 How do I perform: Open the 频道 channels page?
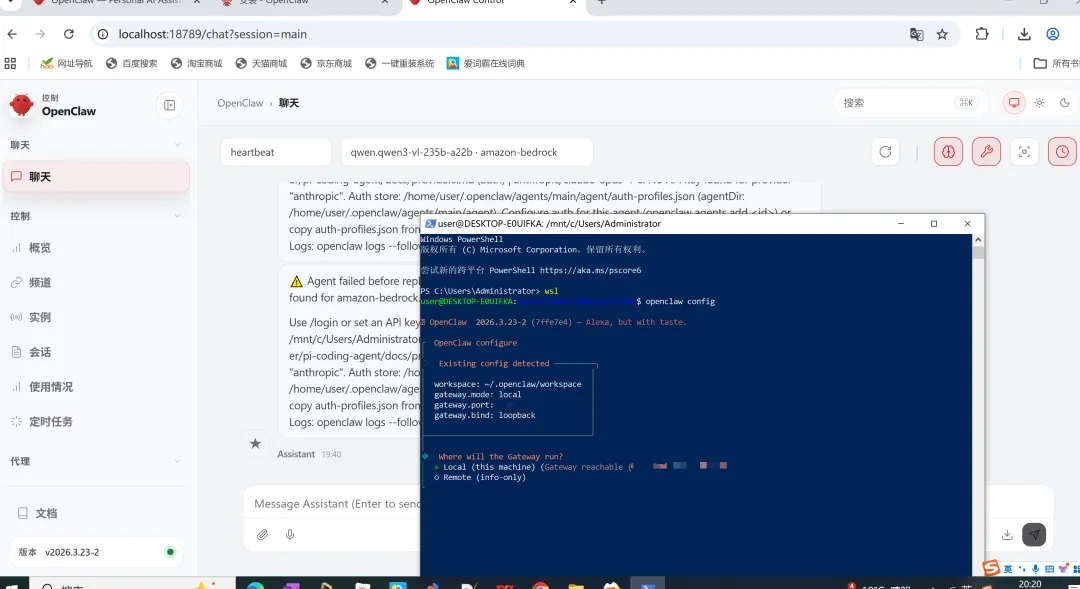96,282
